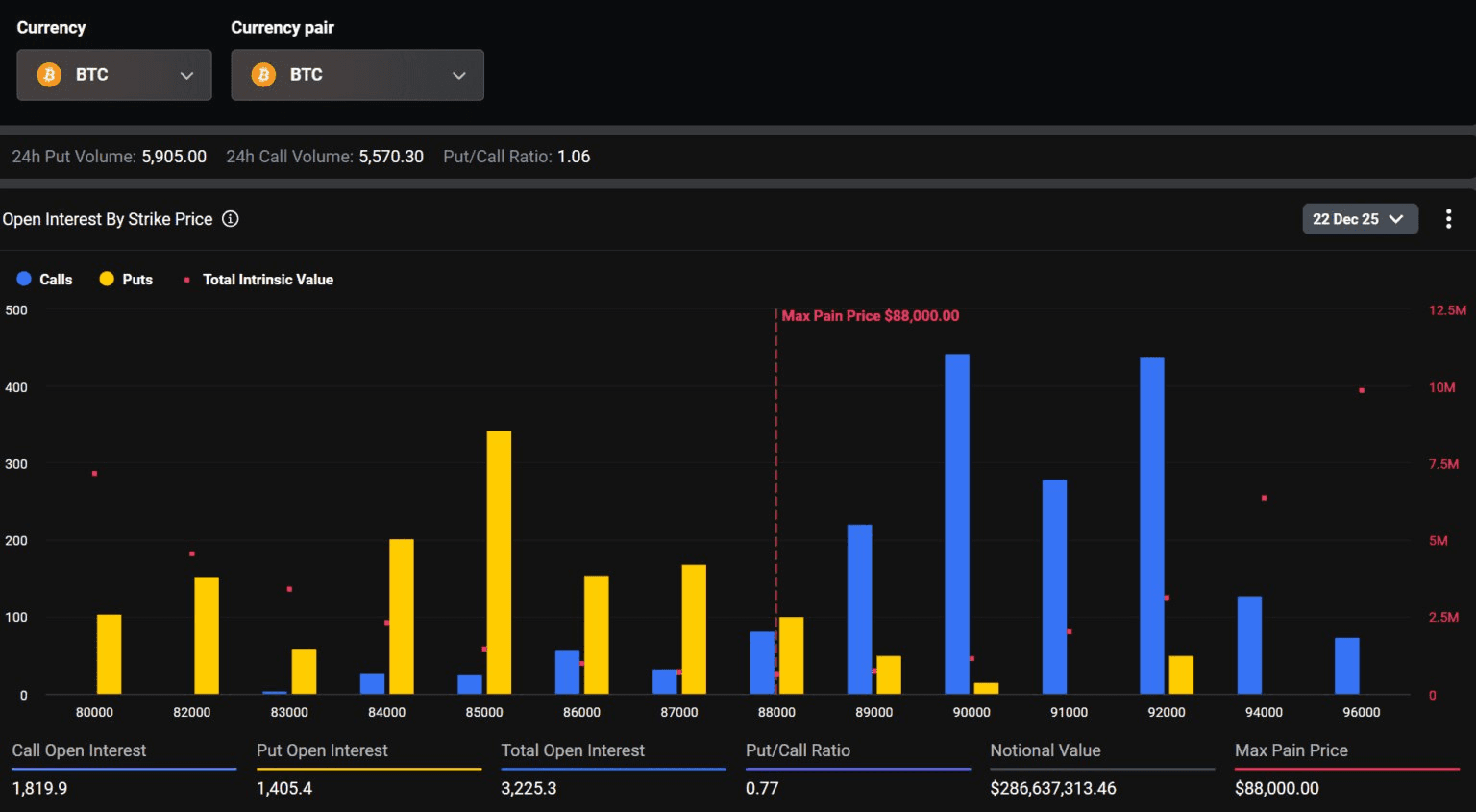Click the Max Pain Price $88,000.00 marker label
Viewport: 1476px width, 812px height.
(870, 316)
